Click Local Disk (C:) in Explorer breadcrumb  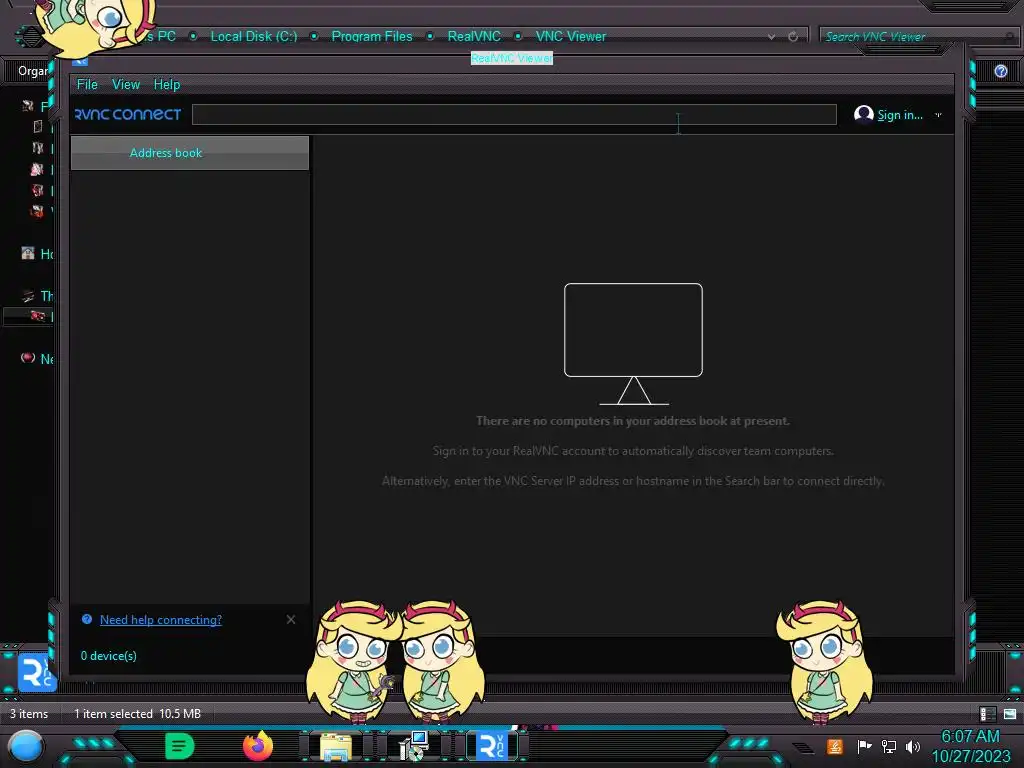pos(253,37)
